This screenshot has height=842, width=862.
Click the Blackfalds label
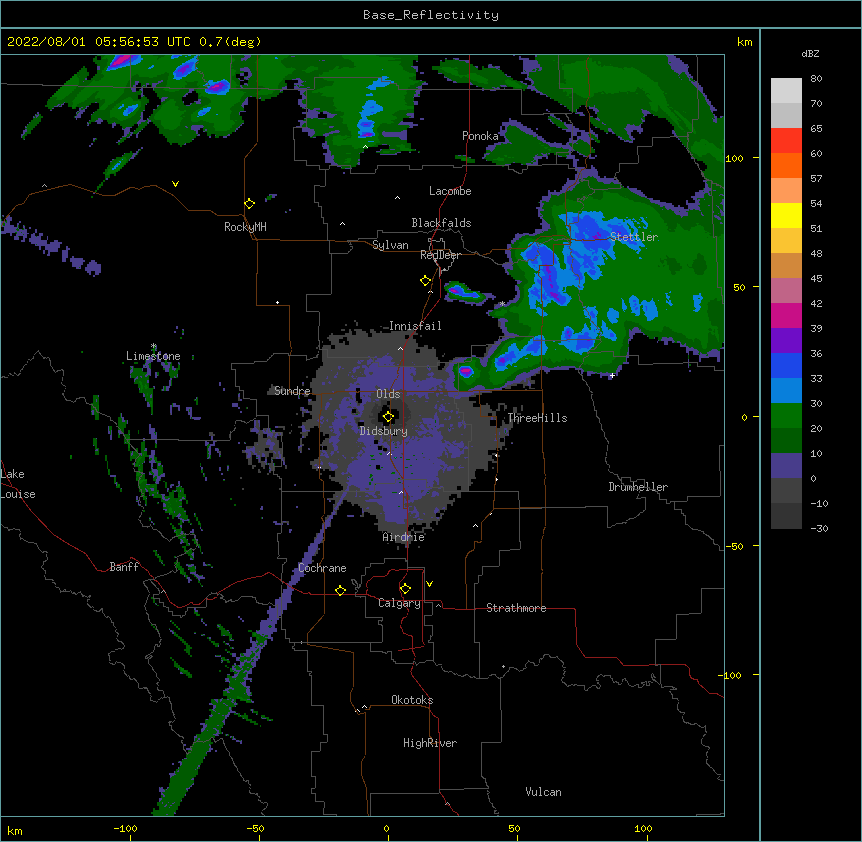[x=441, y=223]
